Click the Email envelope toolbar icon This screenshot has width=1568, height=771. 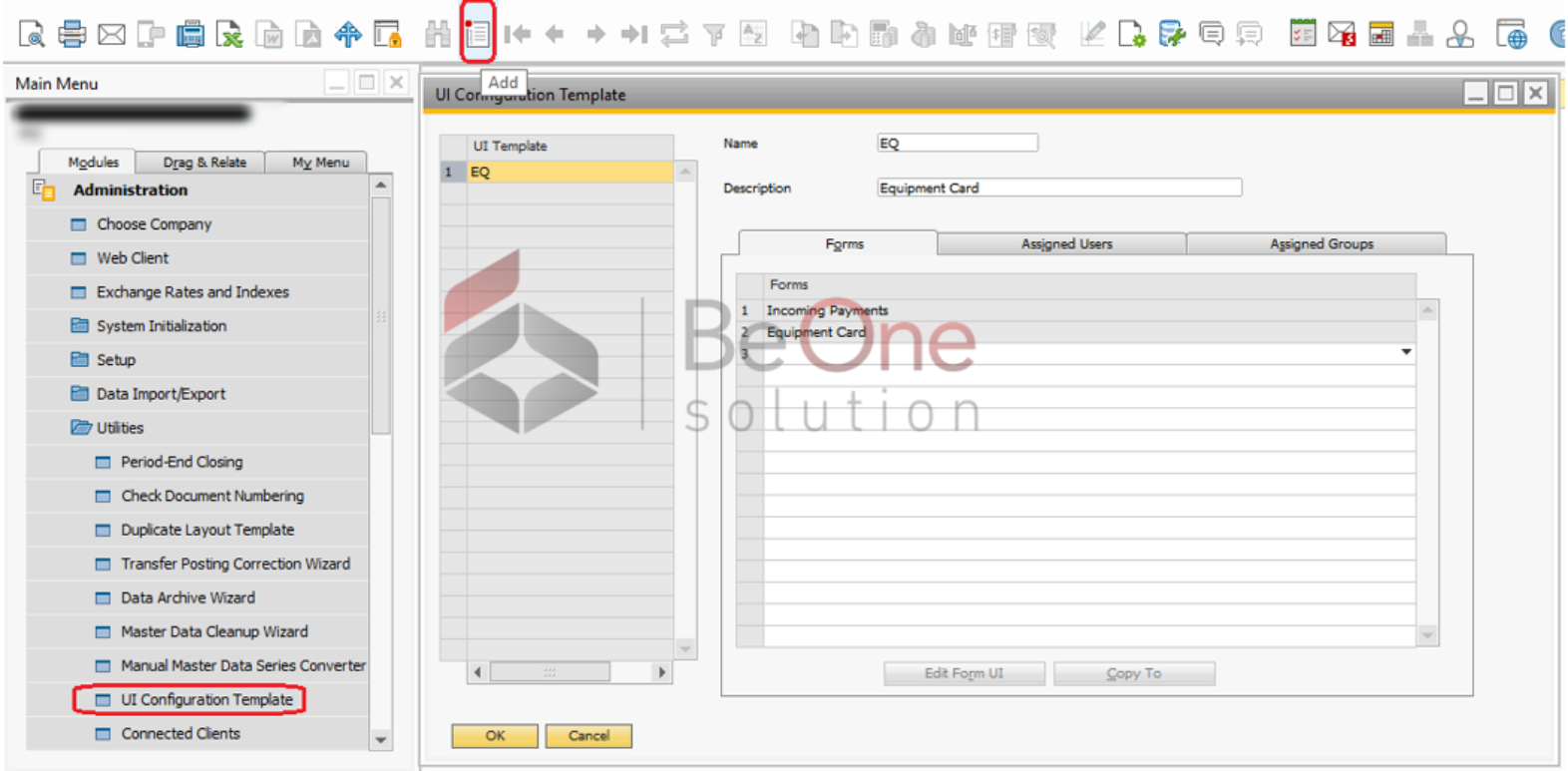[112, 34]
